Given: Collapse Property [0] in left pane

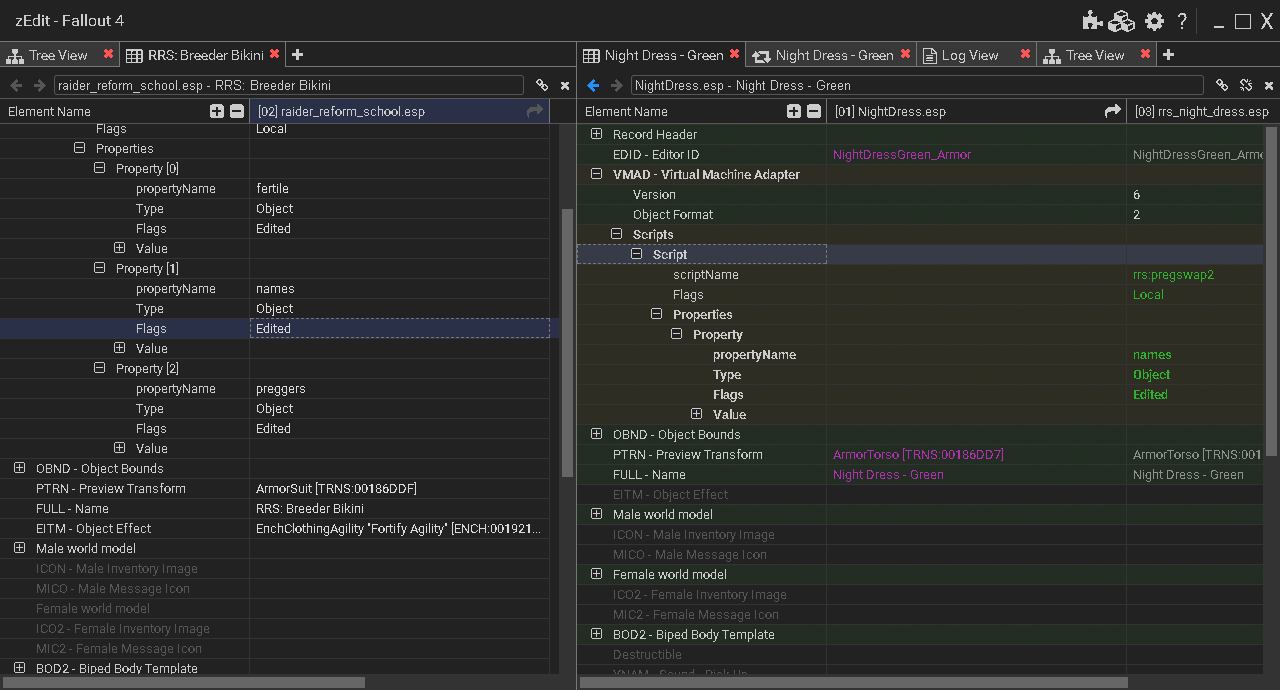Looking at the screenshot, I should (x=99, y=168).
